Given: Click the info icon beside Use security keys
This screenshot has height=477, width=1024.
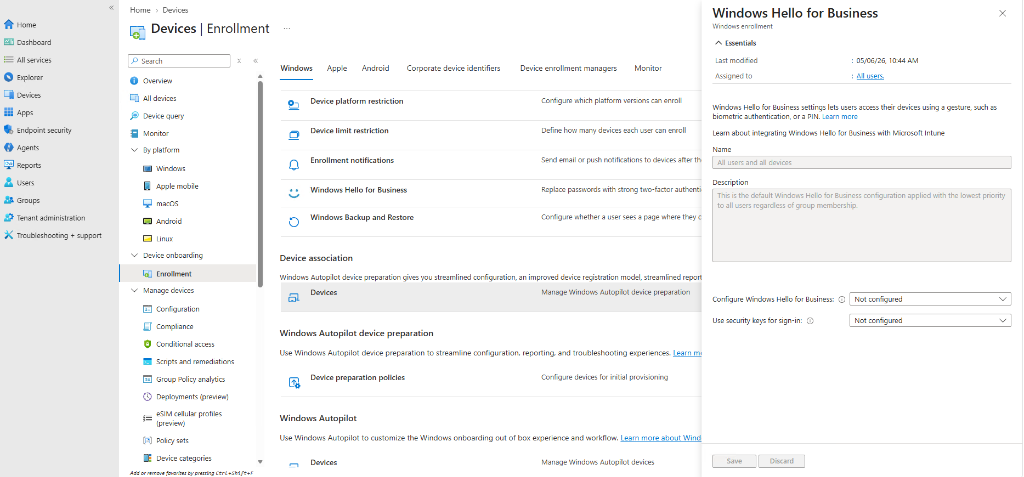Looking at the screenshot, I should point(810,321).
